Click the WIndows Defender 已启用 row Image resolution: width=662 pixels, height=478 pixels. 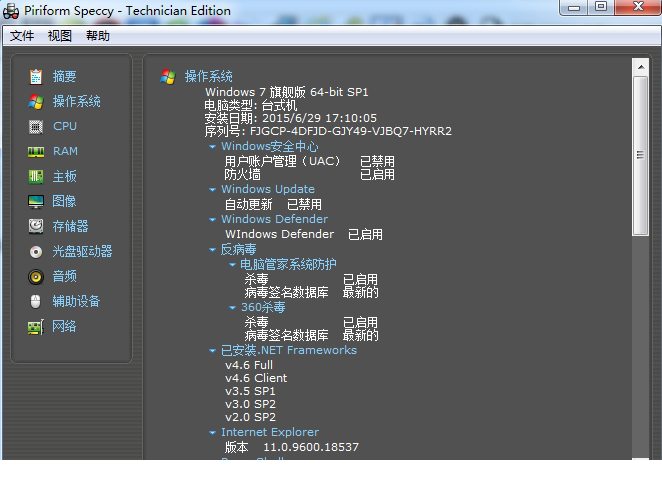pos(304,234)
